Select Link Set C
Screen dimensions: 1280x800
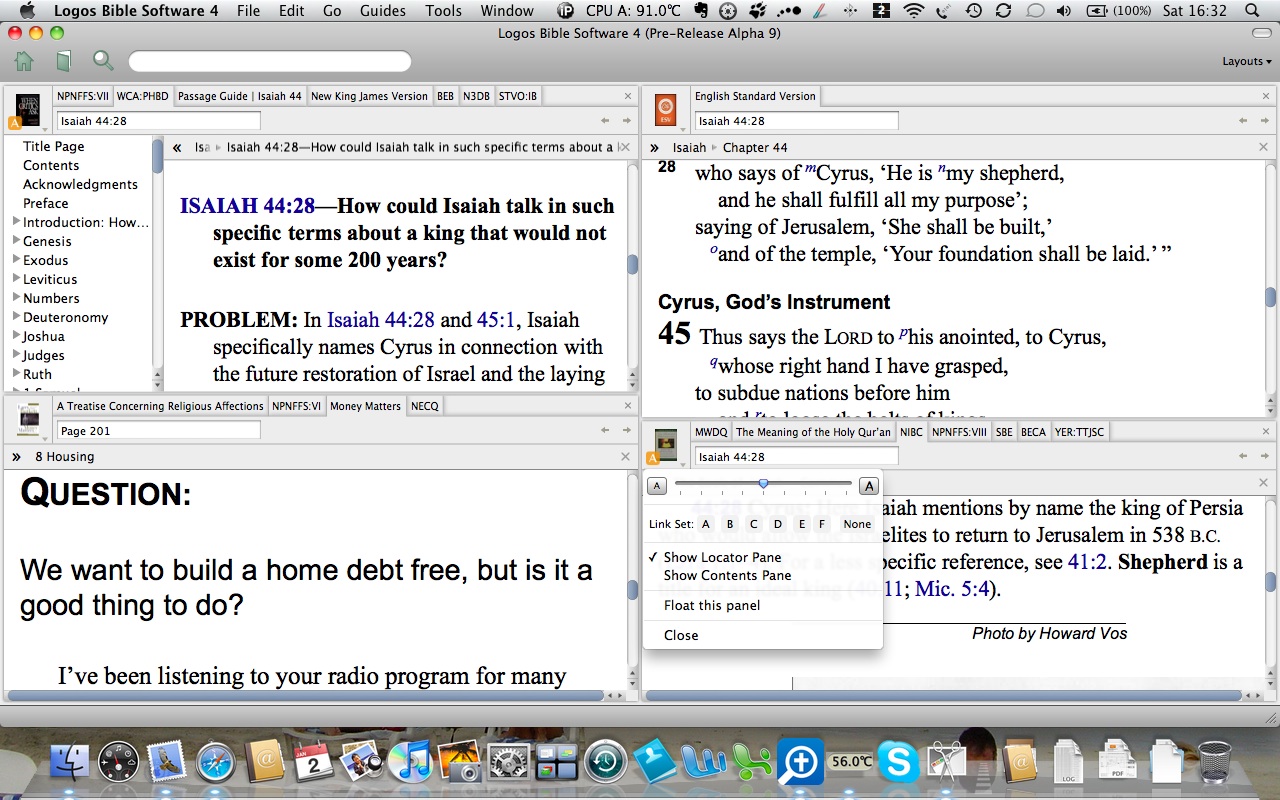754,524
